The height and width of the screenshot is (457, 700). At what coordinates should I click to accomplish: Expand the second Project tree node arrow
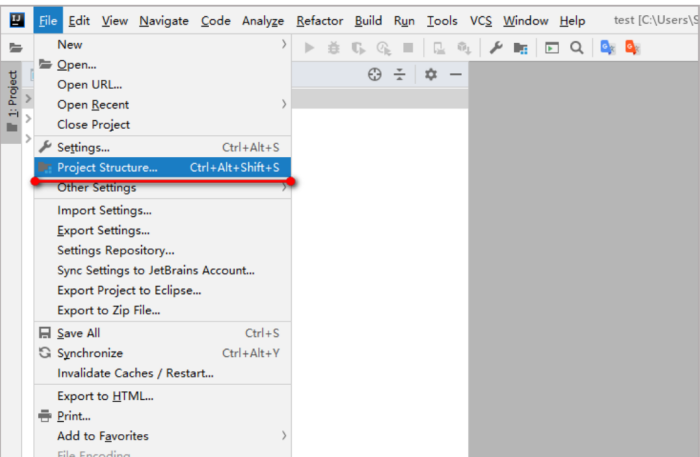[28, 118]
